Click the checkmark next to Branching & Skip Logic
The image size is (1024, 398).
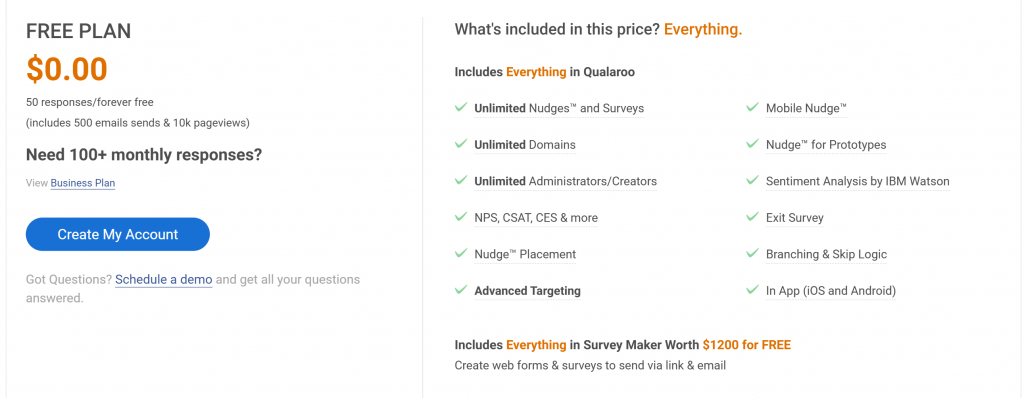pos(752,253)
